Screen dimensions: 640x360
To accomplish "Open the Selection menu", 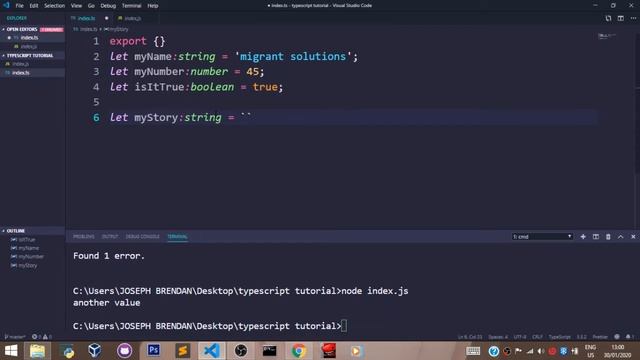I will click(x=54, y=6).
